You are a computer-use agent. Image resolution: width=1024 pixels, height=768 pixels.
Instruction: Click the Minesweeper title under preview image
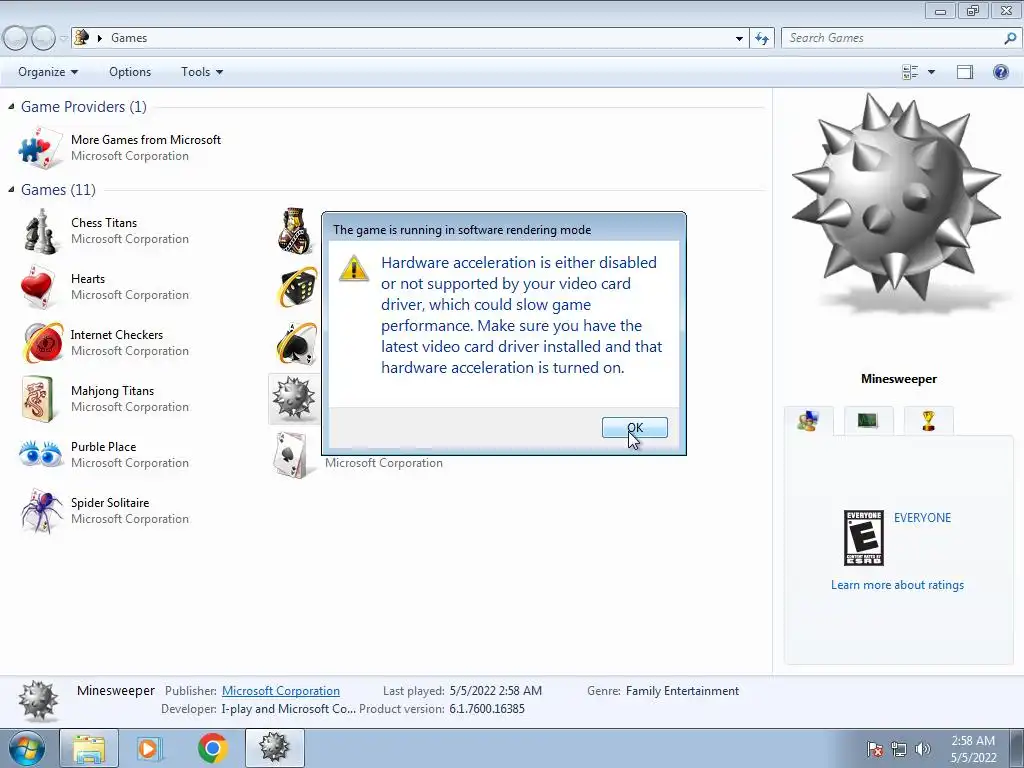(x=899, y=379)
